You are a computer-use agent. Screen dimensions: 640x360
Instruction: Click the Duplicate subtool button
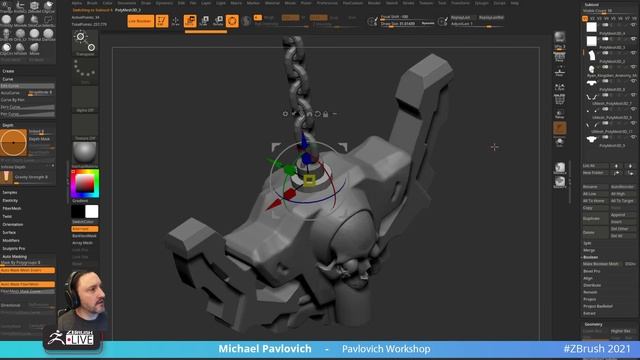point(595,218)
